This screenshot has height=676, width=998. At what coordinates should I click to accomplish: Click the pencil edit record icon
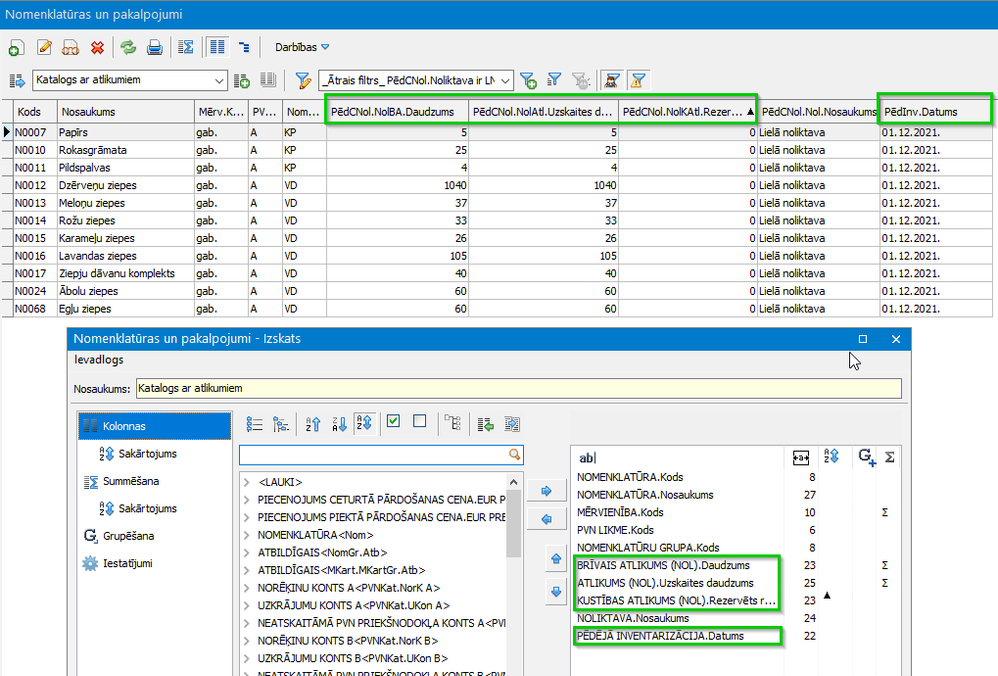[44, 47]
